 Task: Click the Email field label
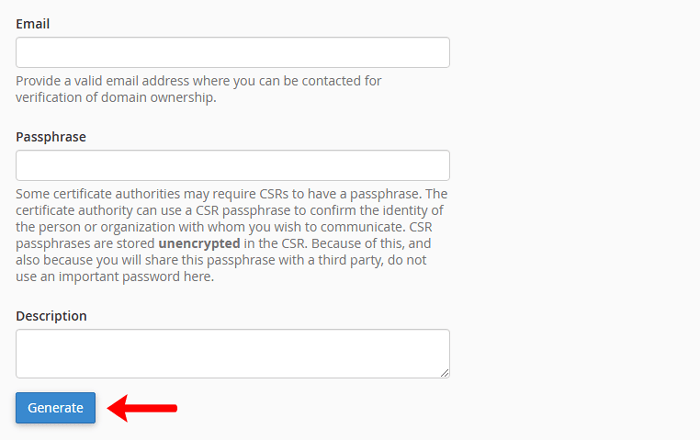point(33,23)
